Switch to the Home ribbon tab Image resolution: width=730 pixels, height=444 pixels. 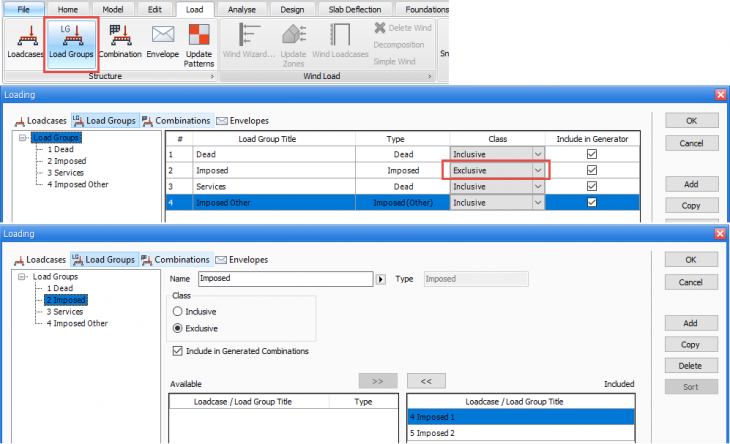click(x=68, y=9)
